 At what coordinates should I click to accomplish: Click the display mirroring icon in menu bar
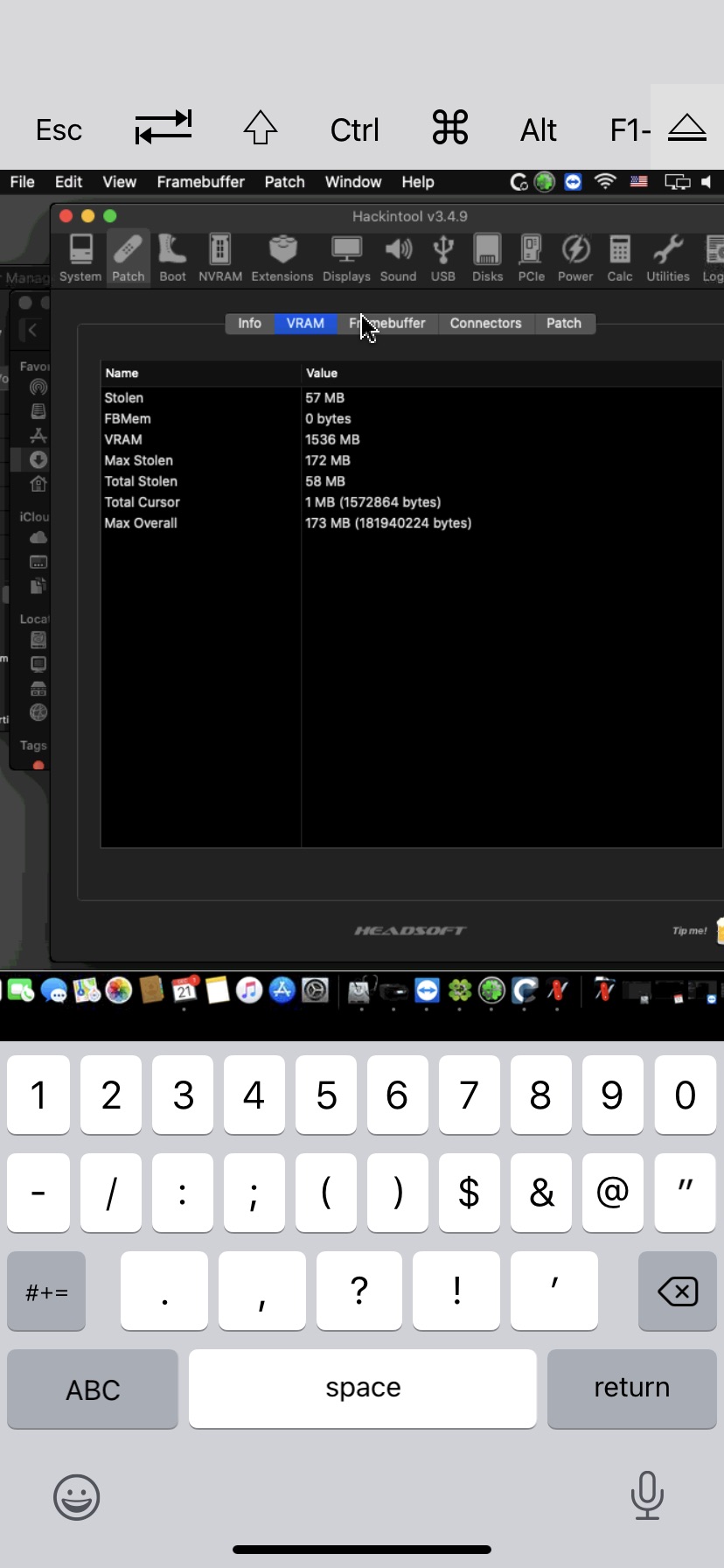677,182
